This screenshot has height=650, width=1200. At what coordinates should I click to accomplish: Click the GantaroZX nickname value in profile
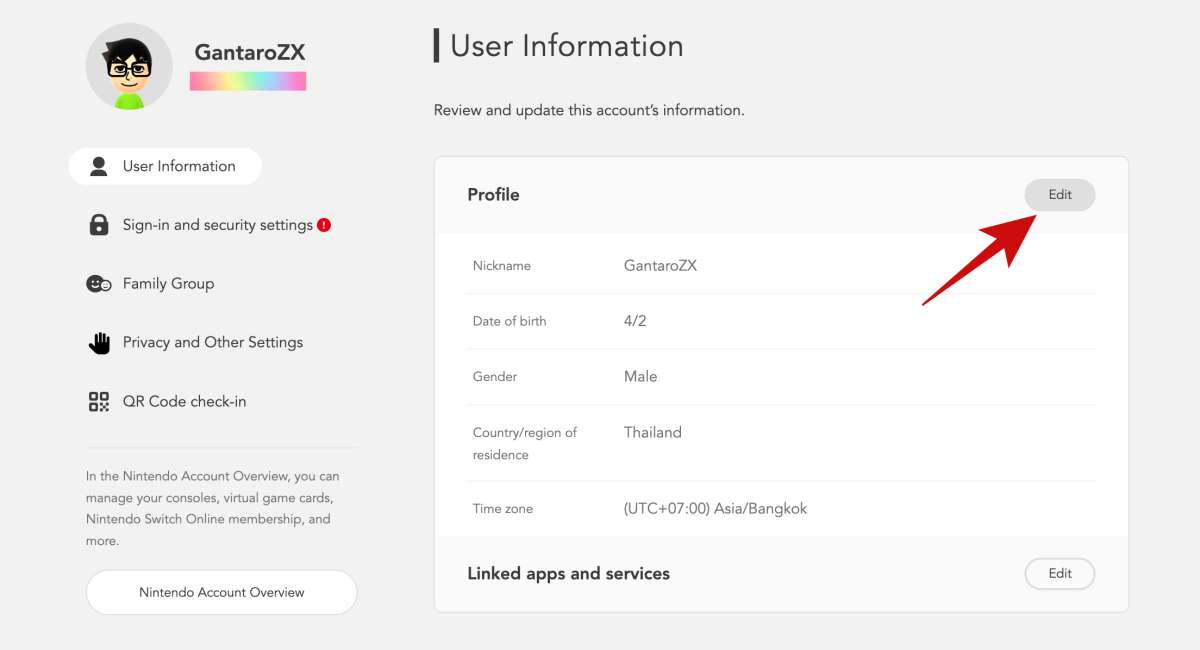pyautogui.click(x=660, y=266)
